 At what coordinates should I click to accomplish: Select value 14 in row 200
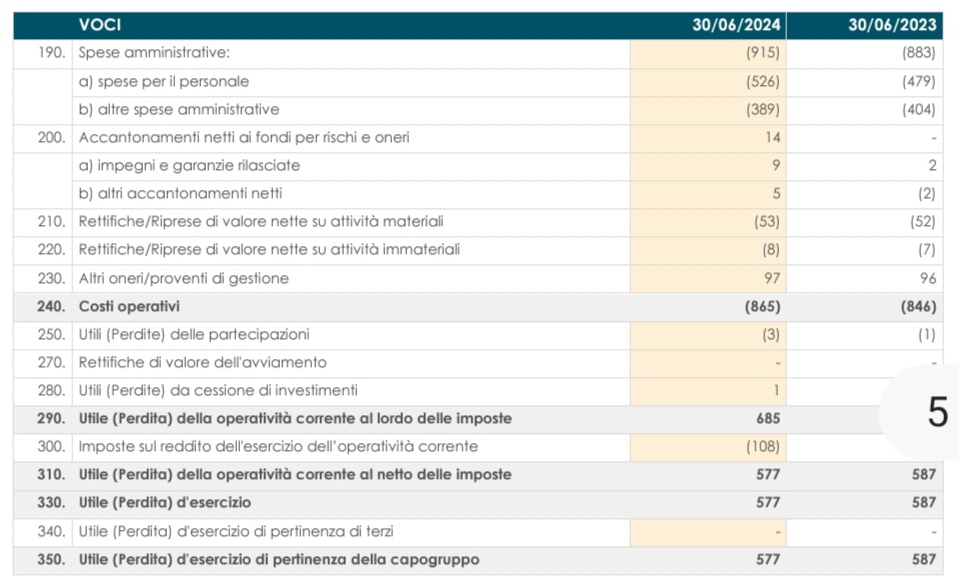pyautogui.click(x=772, y=138)
